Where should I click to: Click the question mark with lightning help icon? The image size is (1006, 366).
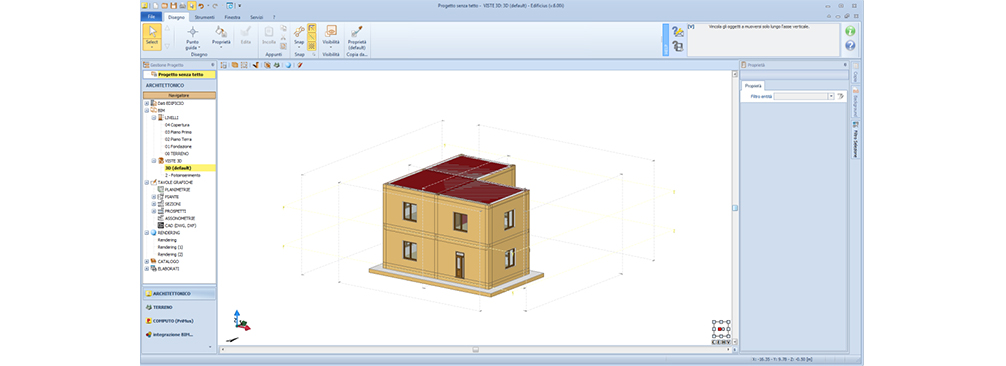click(x=678, y=31)
